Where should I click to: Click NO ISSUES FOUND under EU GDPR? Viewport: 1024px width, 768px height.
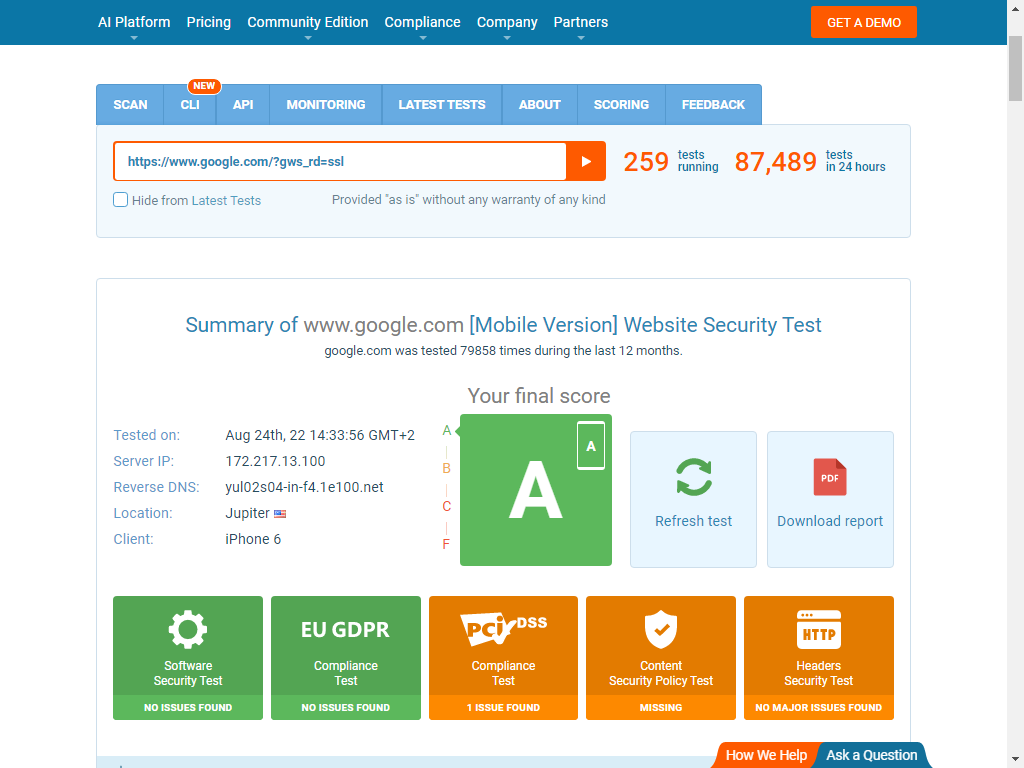tap(345, 707)
